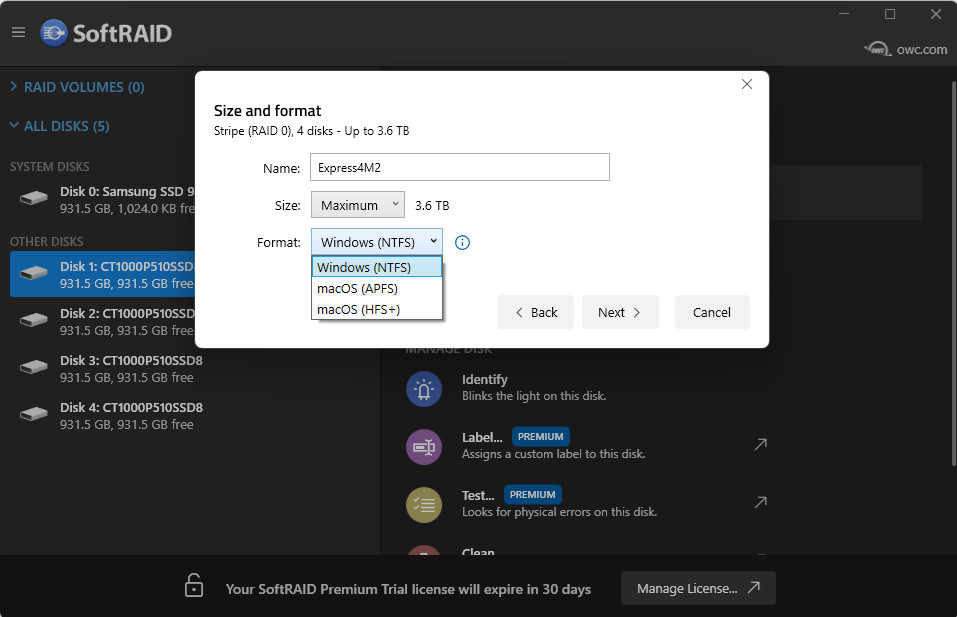
Task: Choose Windows (NTFS) from the list
Action: pos(377,267)
